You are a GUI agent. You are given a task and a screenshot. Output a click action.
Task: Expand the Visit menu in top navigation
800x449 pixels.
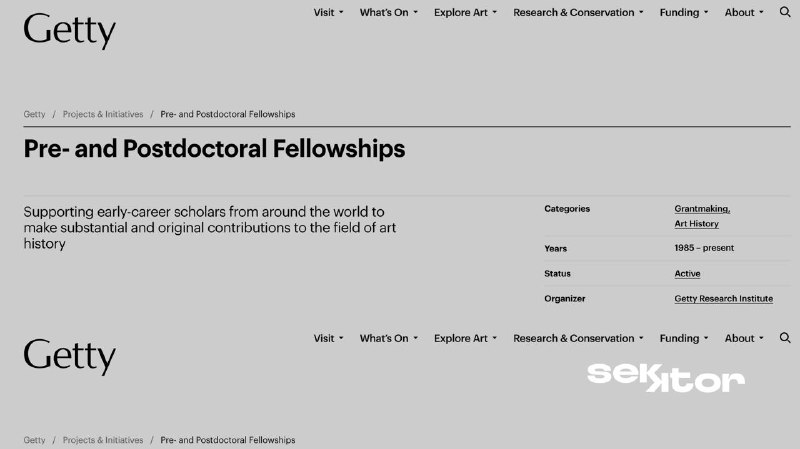(329, 12)
